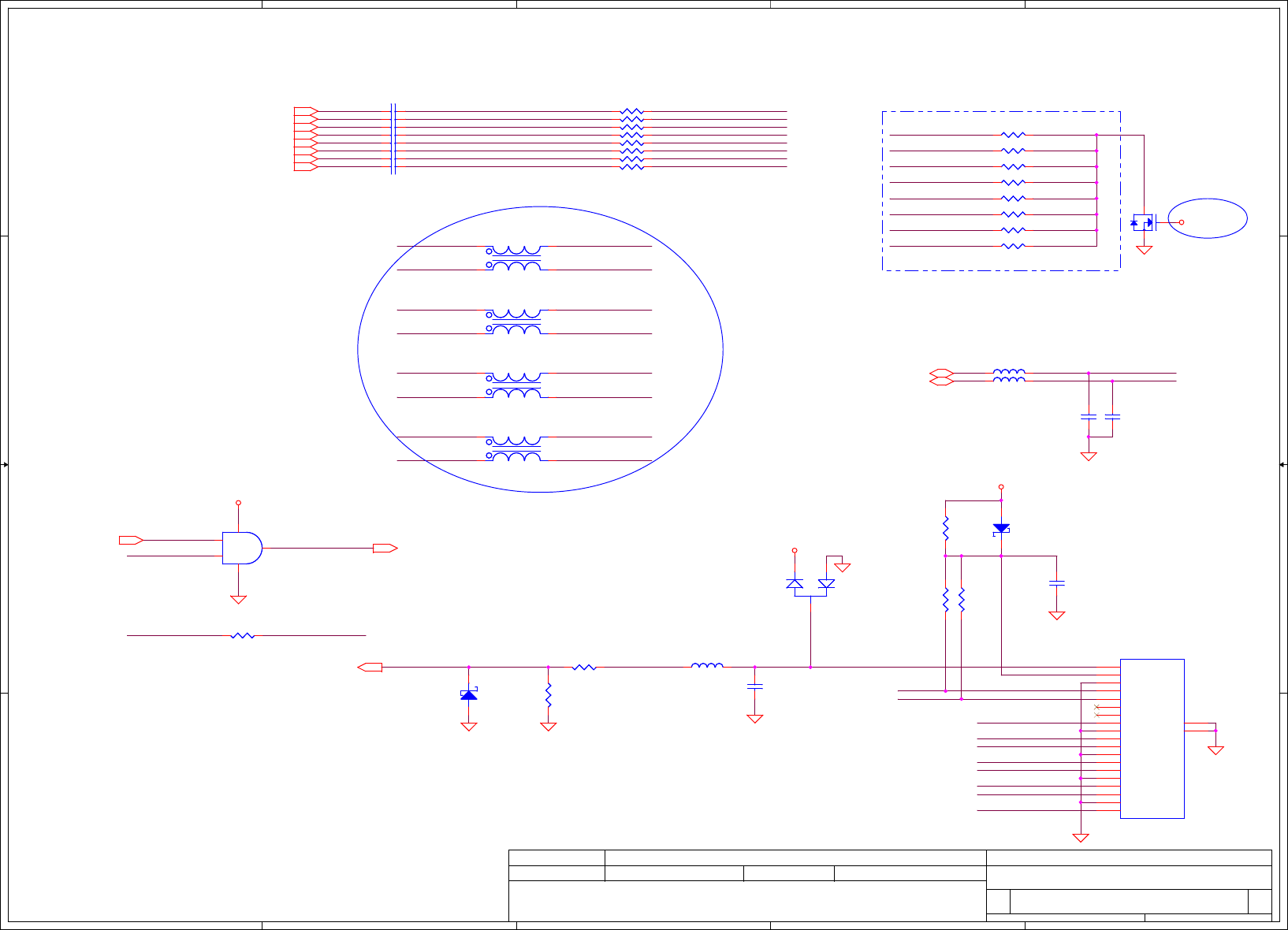Click the capacitor right of the Schottky diode
Viewport: 1288px width, 930px height.
coord(1057,583)
